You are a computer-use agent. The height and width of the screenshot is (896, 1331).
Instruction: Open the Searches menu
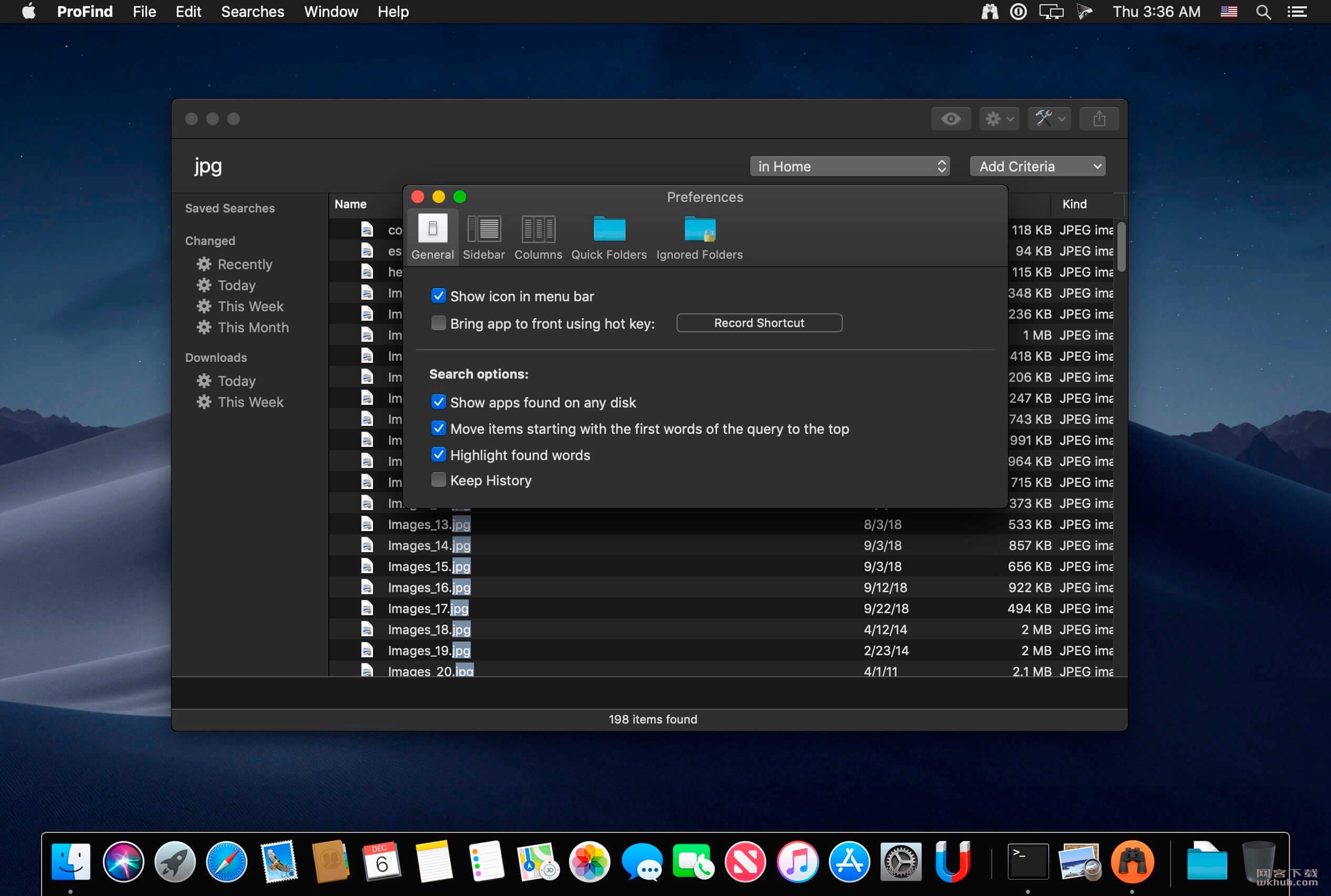(253, 12)
